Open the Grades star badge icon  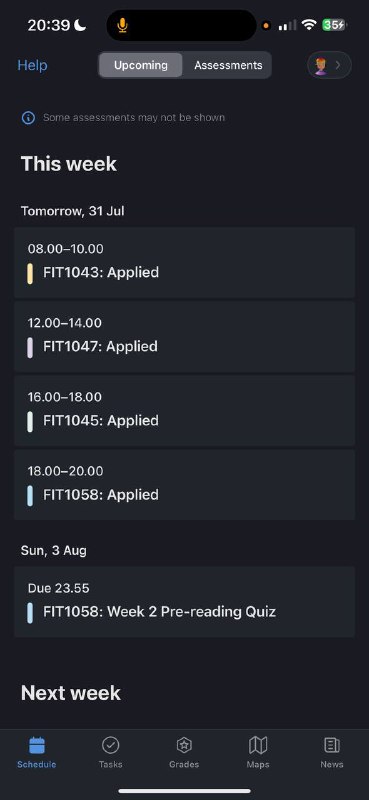(184, 745)
